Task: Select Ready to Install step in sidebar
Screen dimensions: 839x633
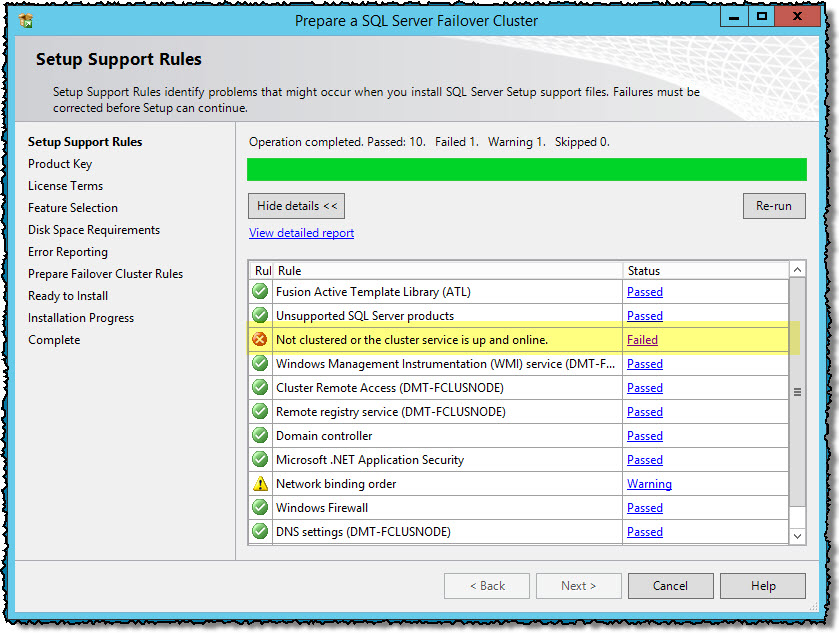Action: tap(68, 295)
